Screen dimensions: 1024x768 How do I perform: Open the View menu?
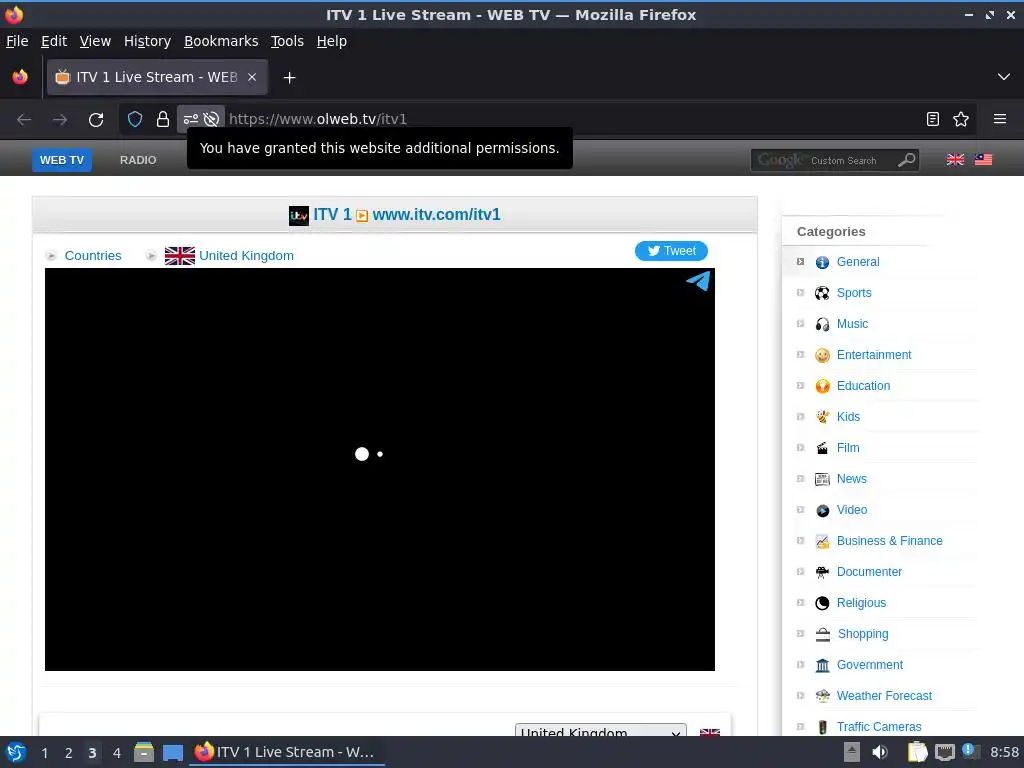coord(95,41)
